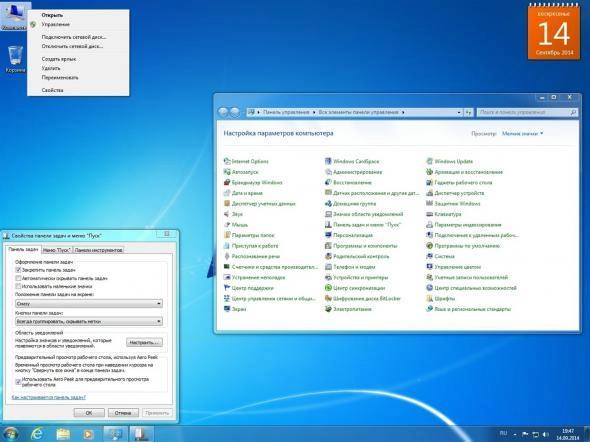Open the 'Кнопки панели задач' grouping dropdown
The height and width of the screenshot is (442, 590).
tap(89, 321)
